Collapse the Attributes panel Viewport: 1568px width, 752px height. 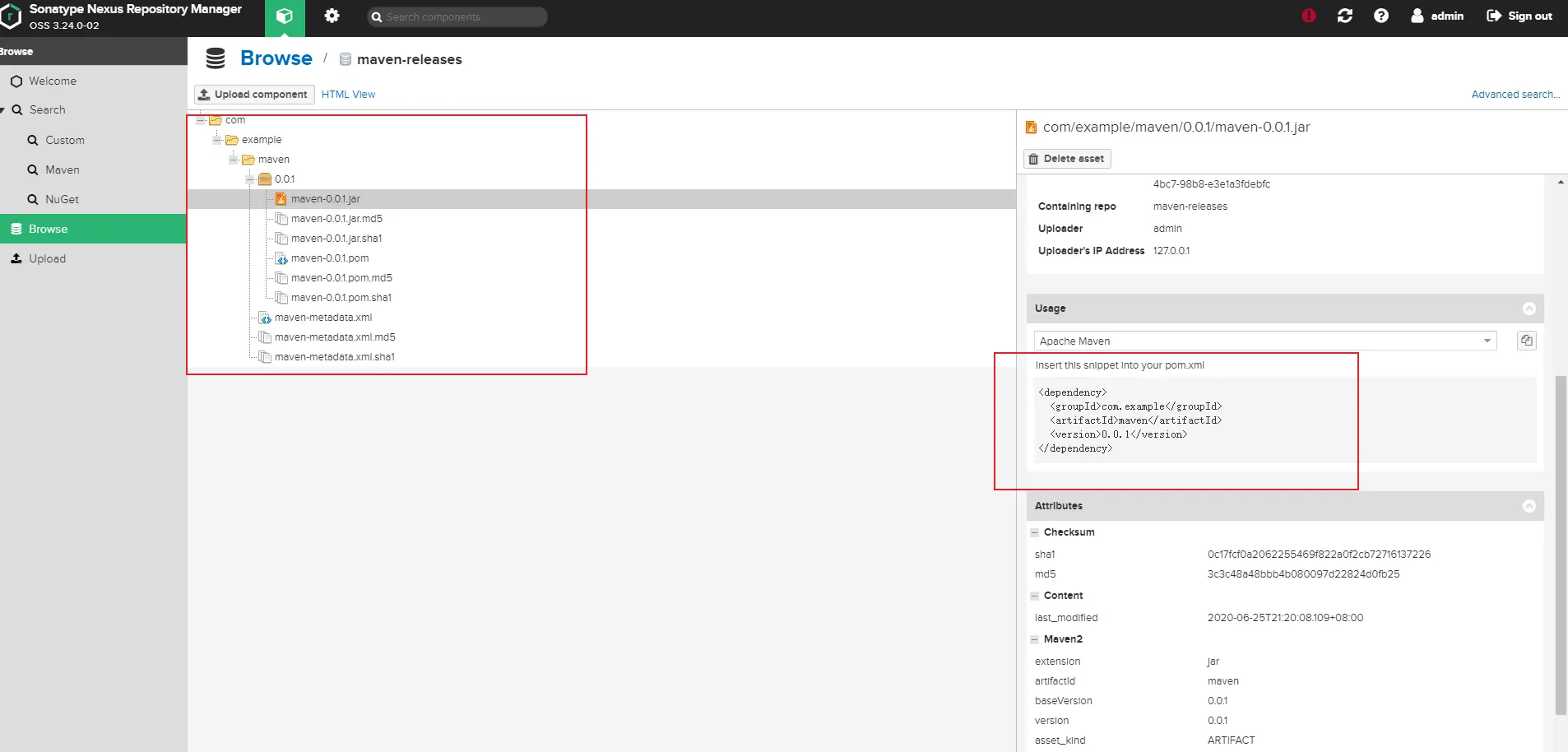tap(1529, 506)
